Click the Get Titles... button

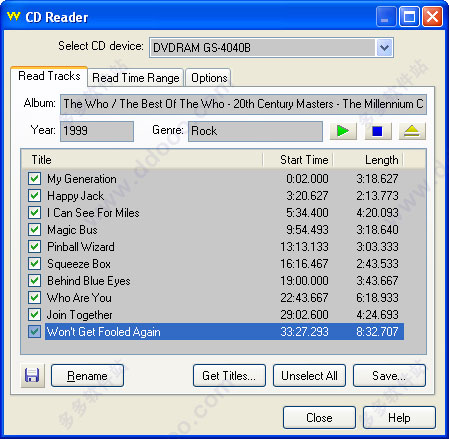[229, 376]
